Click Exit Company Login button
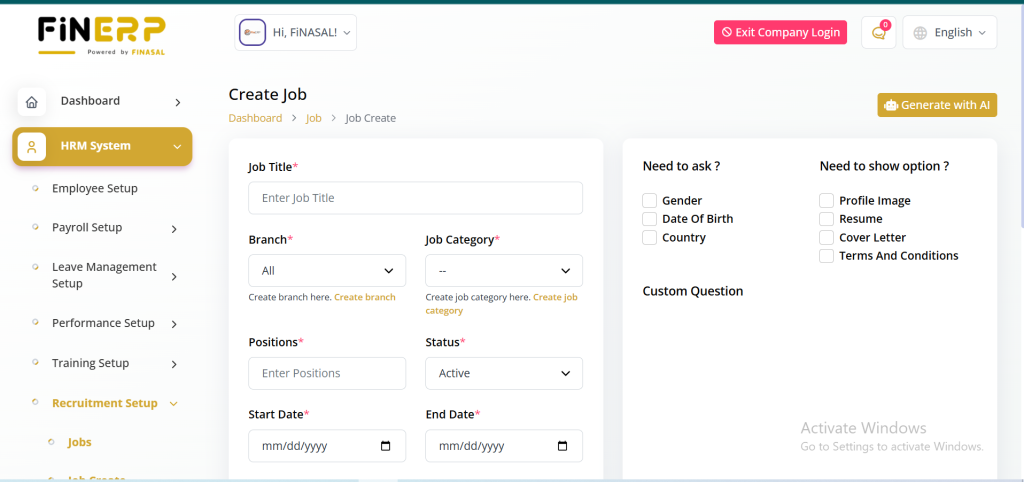Image resolution: width=1024 pixels, height=482 pixels. (780, 32)
